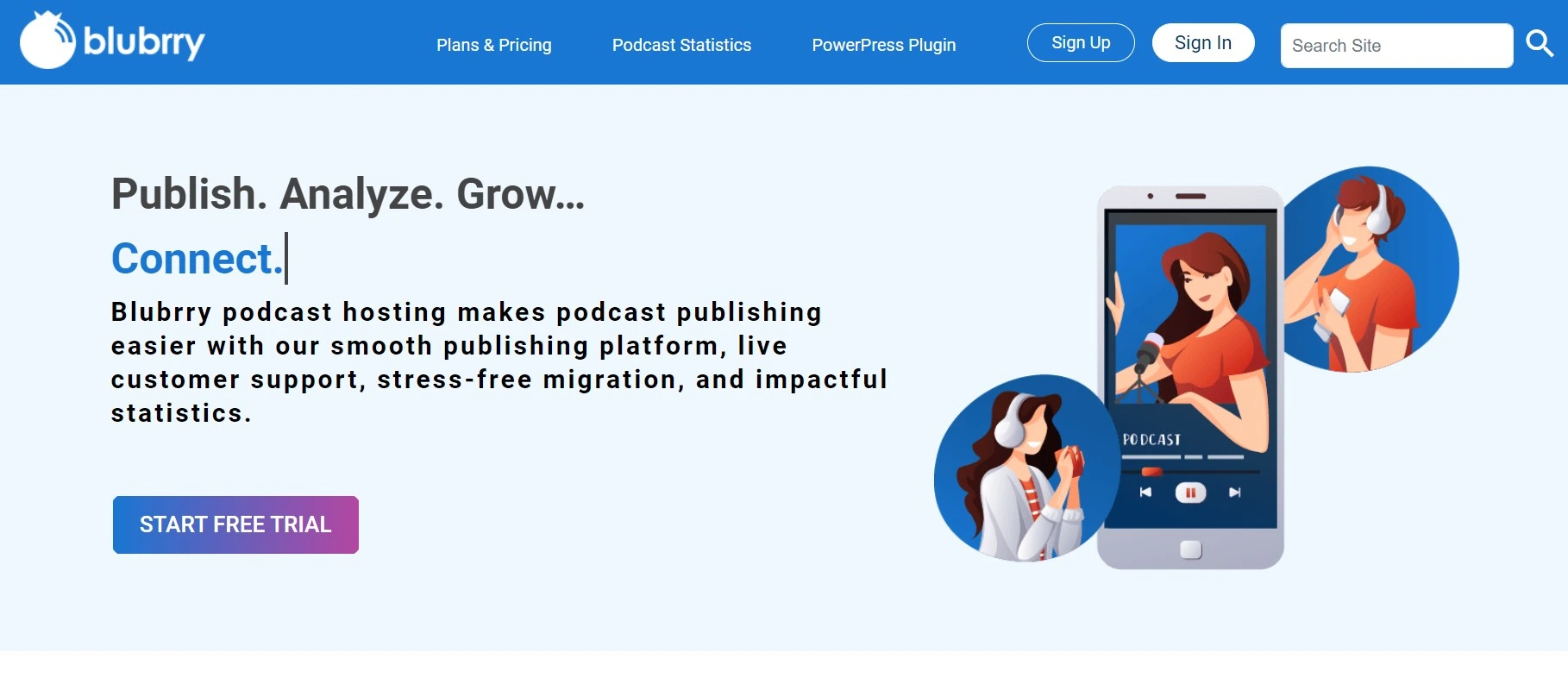Image resolution: width=1568 pixels, height=678 pixels.
Task: Click the PODCAST label on phone screen
Action: pos(1151,440)
